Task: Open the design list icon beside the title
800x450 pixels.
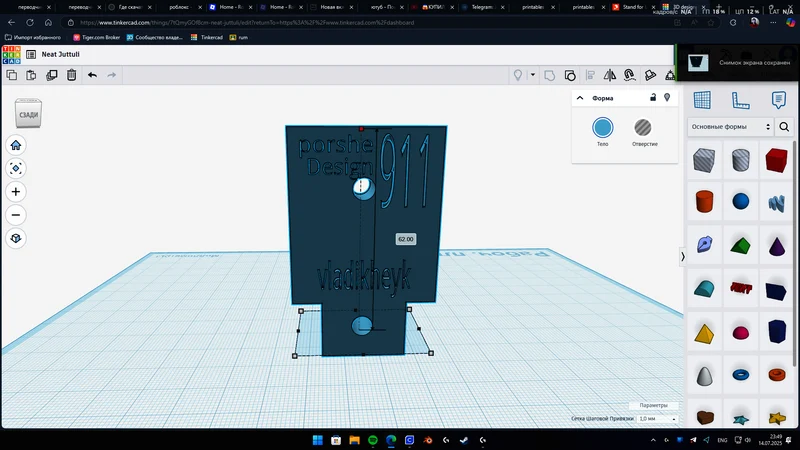Action: [x=31, y=54]
